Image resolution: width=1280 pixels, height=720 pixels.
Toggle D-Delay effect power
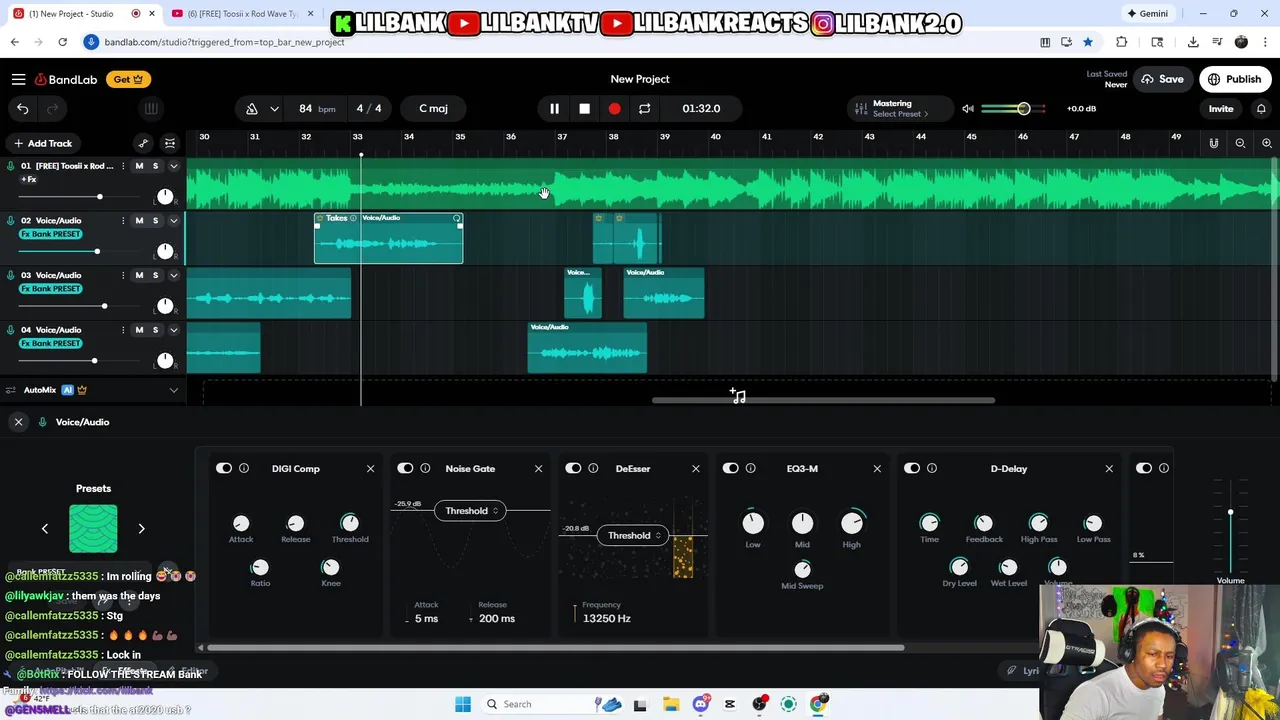(x=912, y=468)
